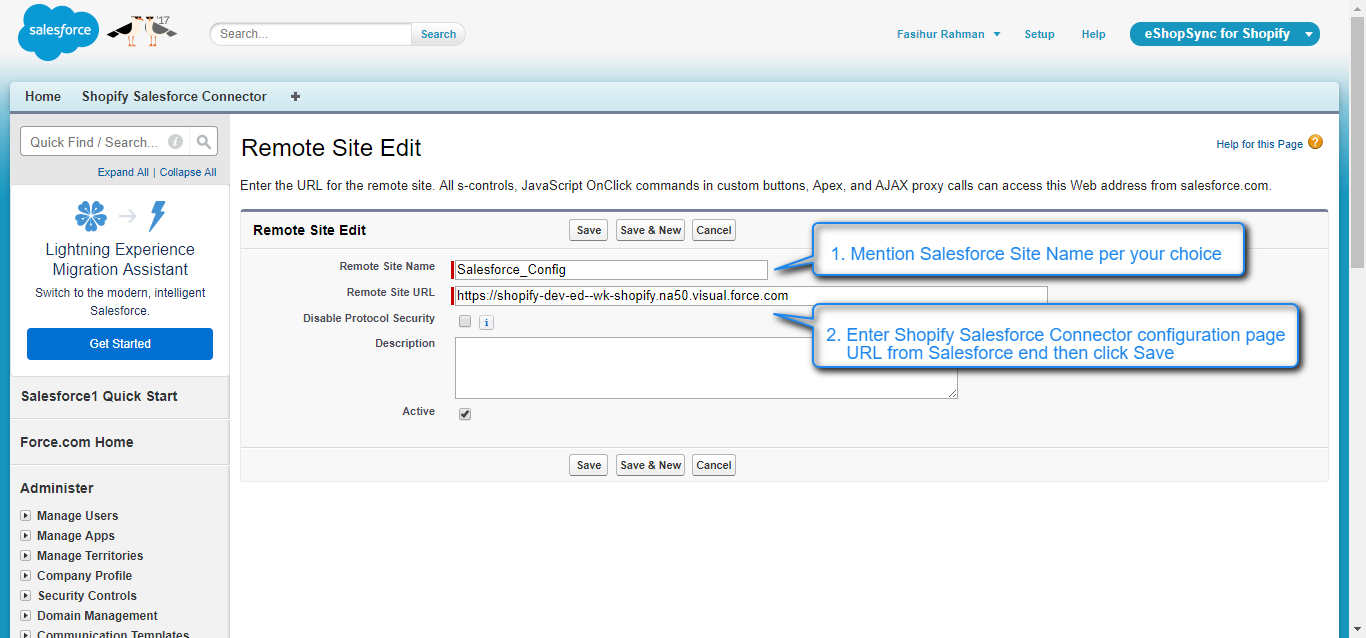Click Expand All in sidebar
Image resolution: width=1366 pixels, height=638 pixels.
click(x=123, y=172)
